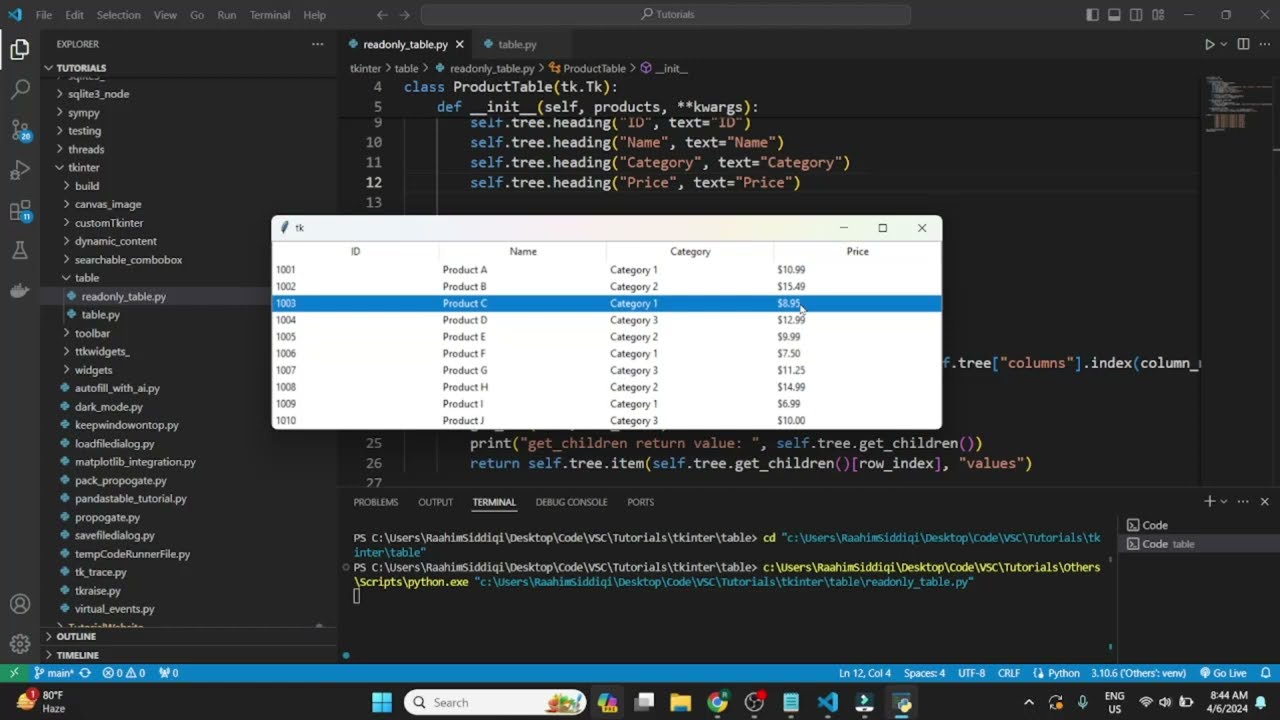Click the taskbar Search box
This screenshot has width=1280, height=720.
496,702
